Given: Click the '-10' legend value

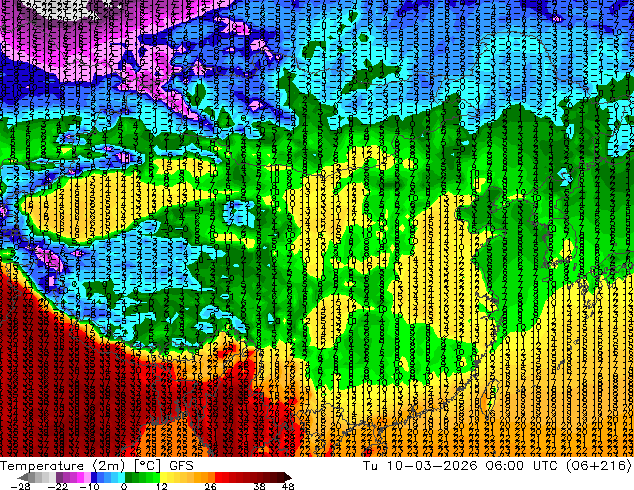Looking at the screenshot, I should point(89,486).
